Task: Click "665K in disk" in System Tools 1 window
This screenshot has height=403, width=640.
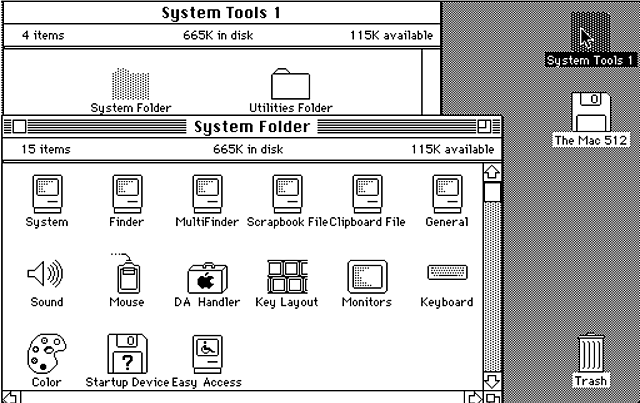Action: [218, 36]
